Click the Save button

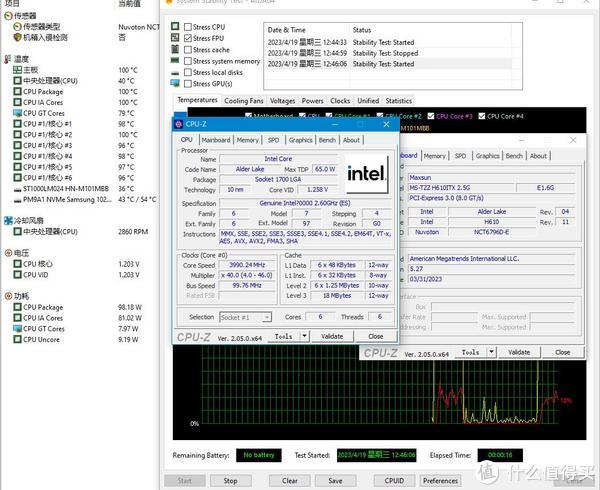tap(335, 481)
